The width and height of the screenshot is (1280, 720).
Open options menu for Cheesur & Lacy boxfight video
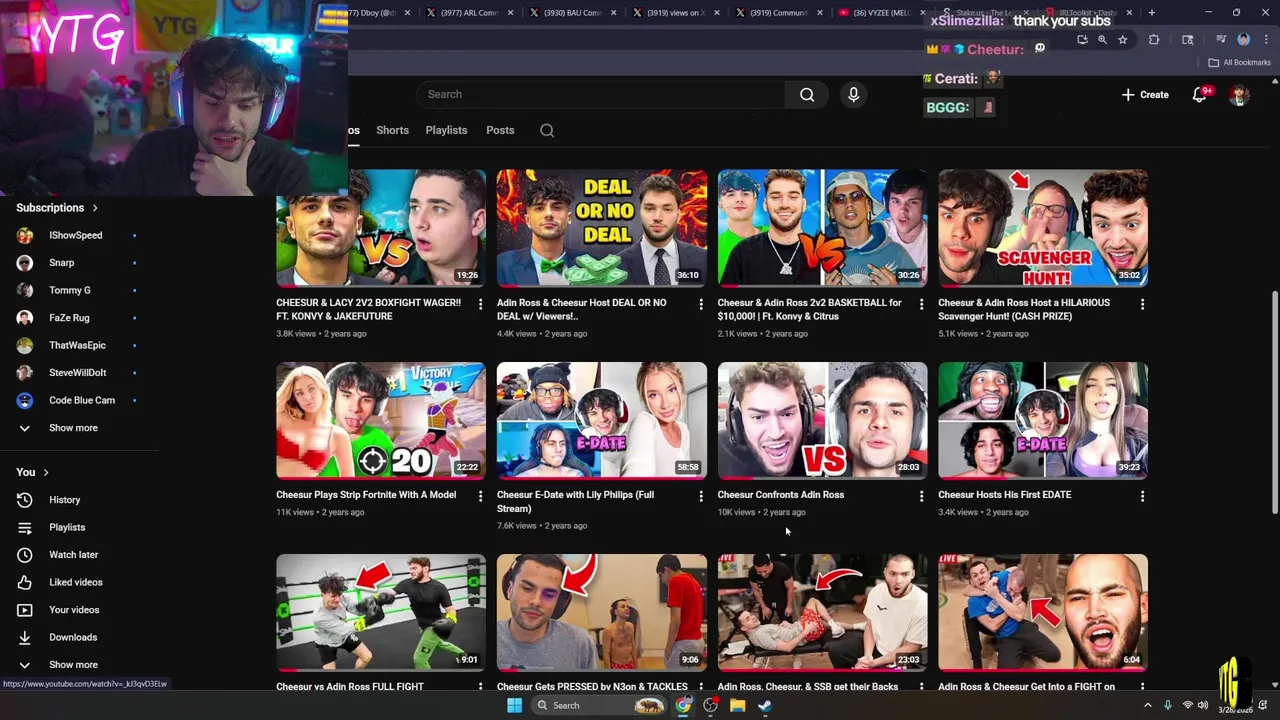click(x=480, y=304)
